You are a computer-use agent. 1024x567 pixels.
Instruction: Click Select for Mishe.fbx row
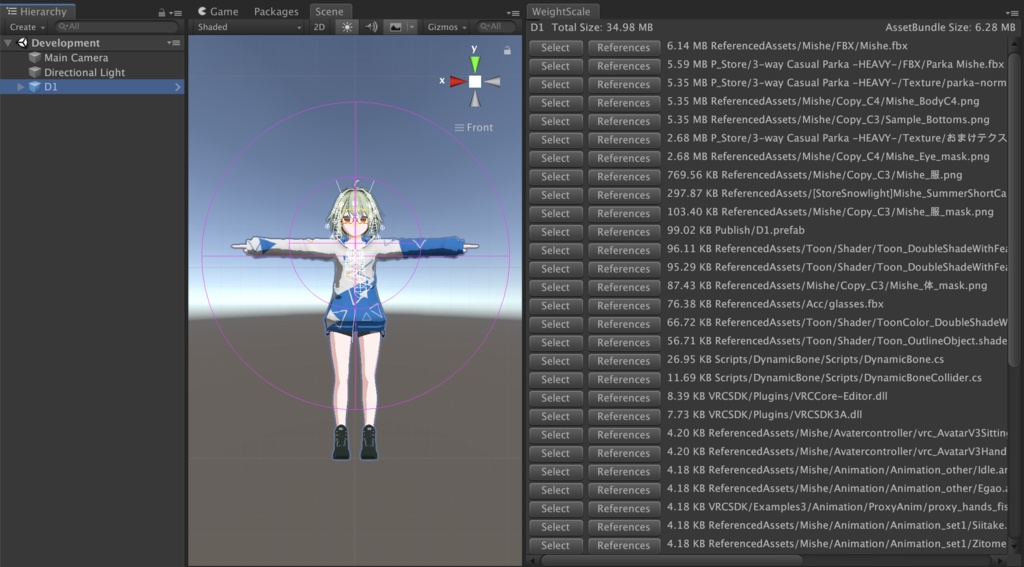click(x=555, y=48)
